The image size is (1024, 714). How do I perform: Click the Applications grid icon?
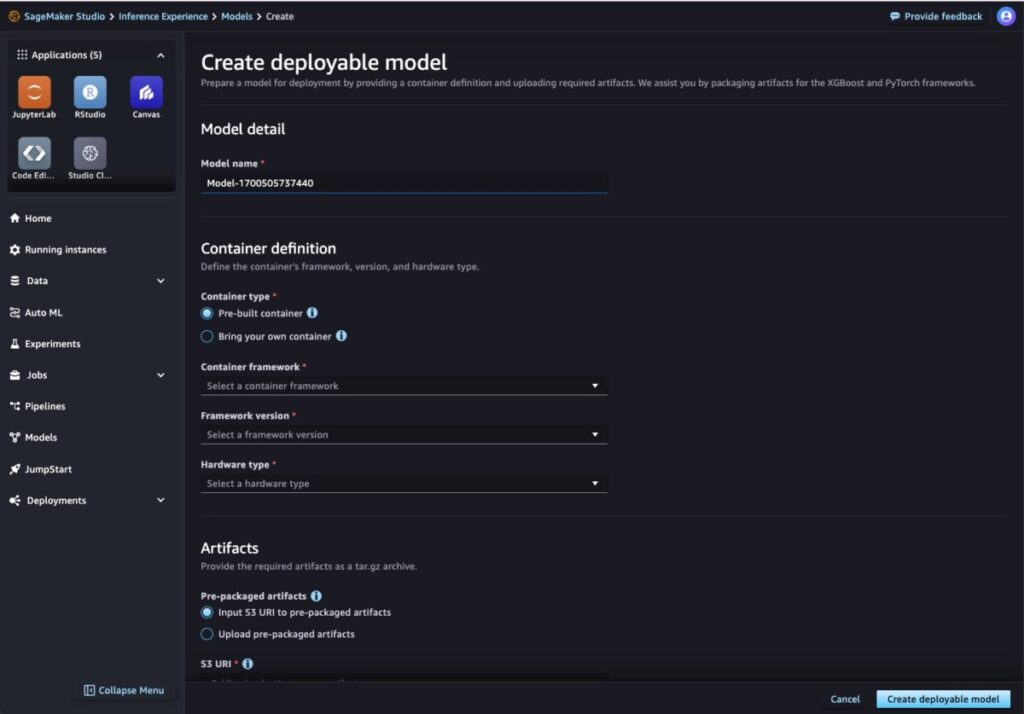click(22, 55)
